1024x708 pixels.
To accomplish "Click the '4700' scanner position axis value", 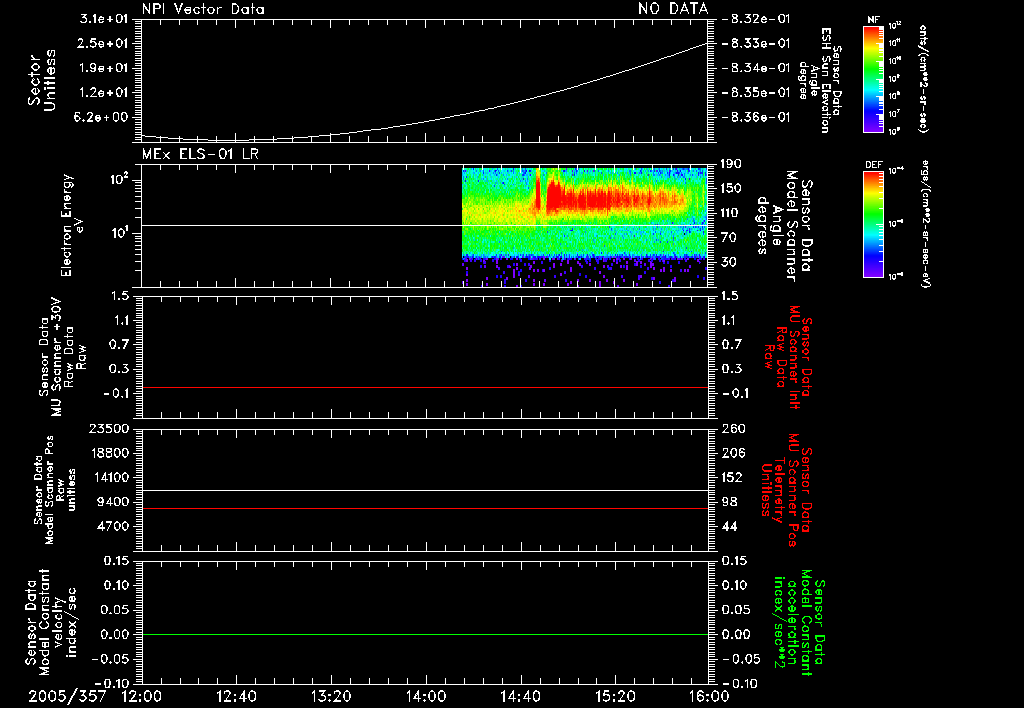I will [113, 526].
